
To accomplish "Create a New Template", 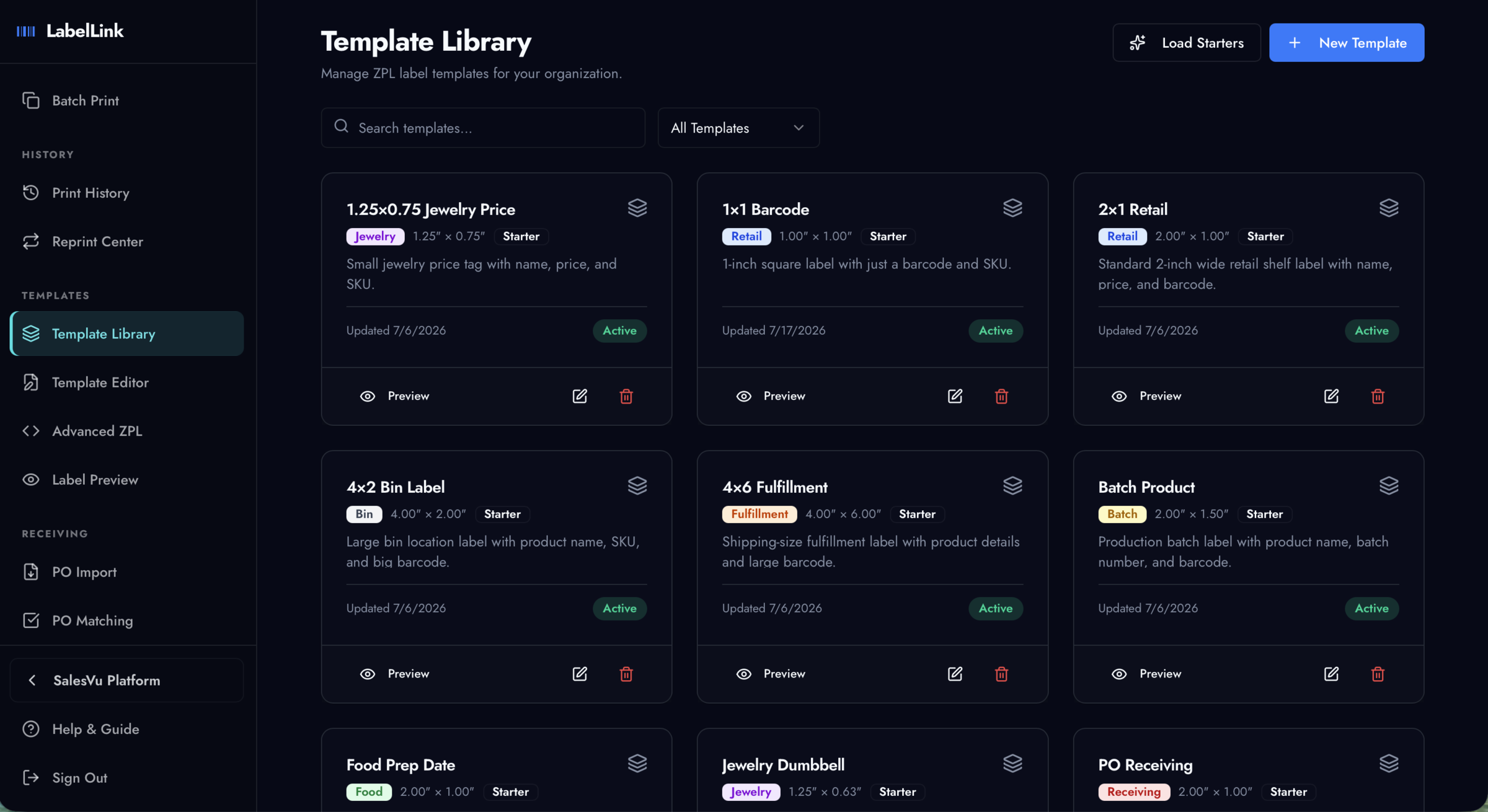I will tap(1347, 43).
